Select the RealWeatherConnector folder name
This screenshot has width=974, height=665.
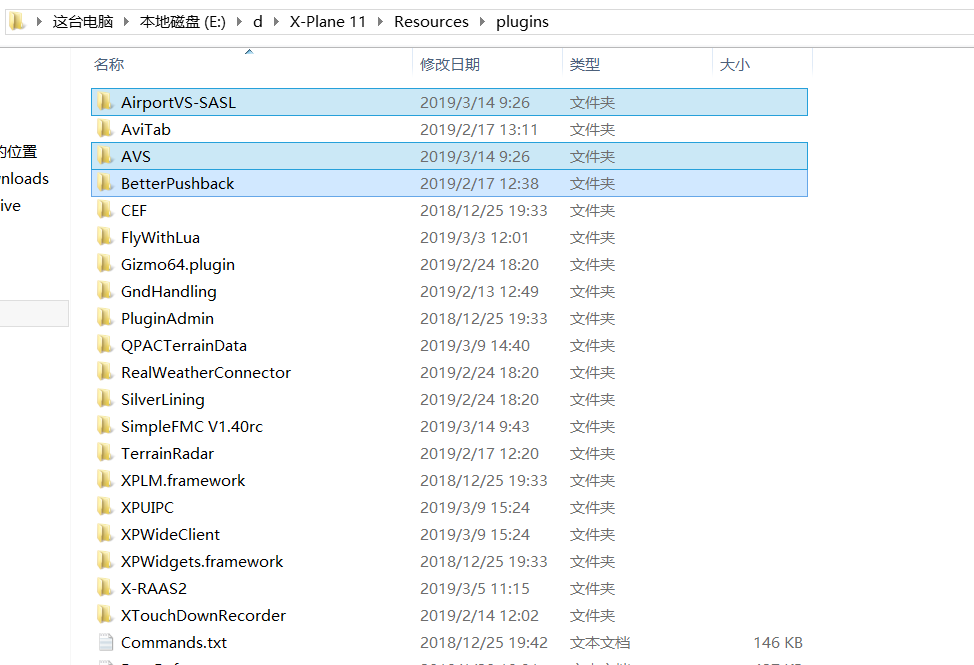(x=206, y=372)
